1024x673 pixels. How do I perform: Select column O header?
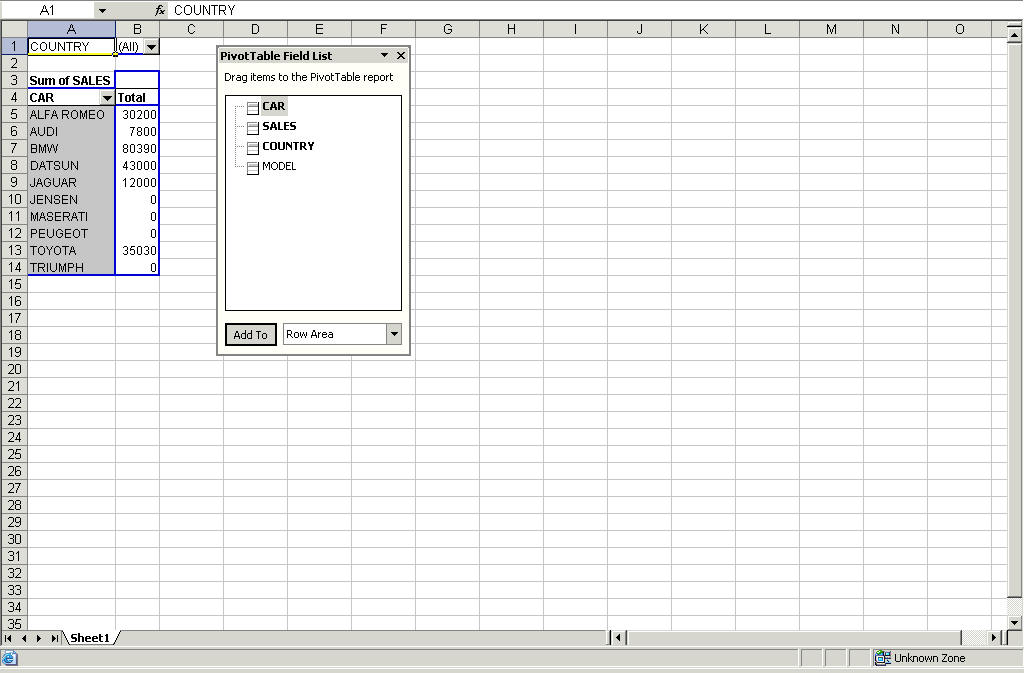tap(959, 29)
